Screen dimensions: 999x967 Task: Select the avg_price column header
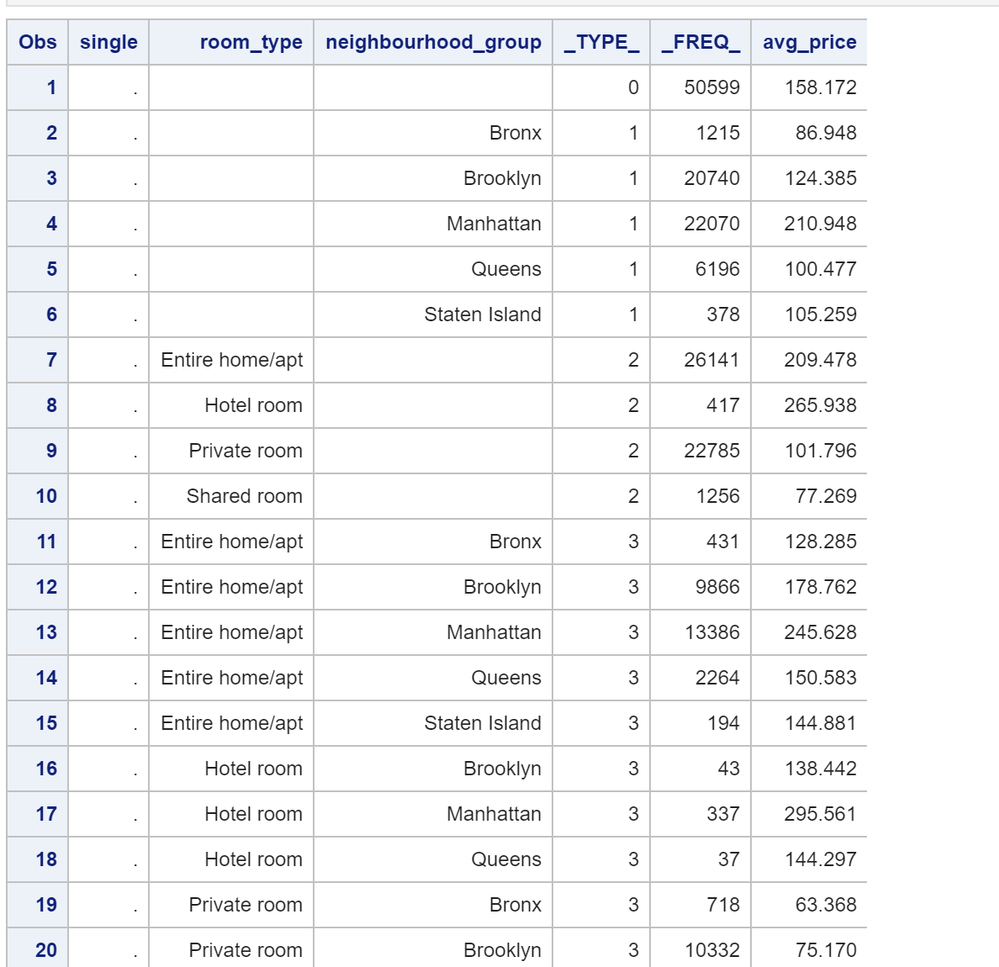[809, 42]
